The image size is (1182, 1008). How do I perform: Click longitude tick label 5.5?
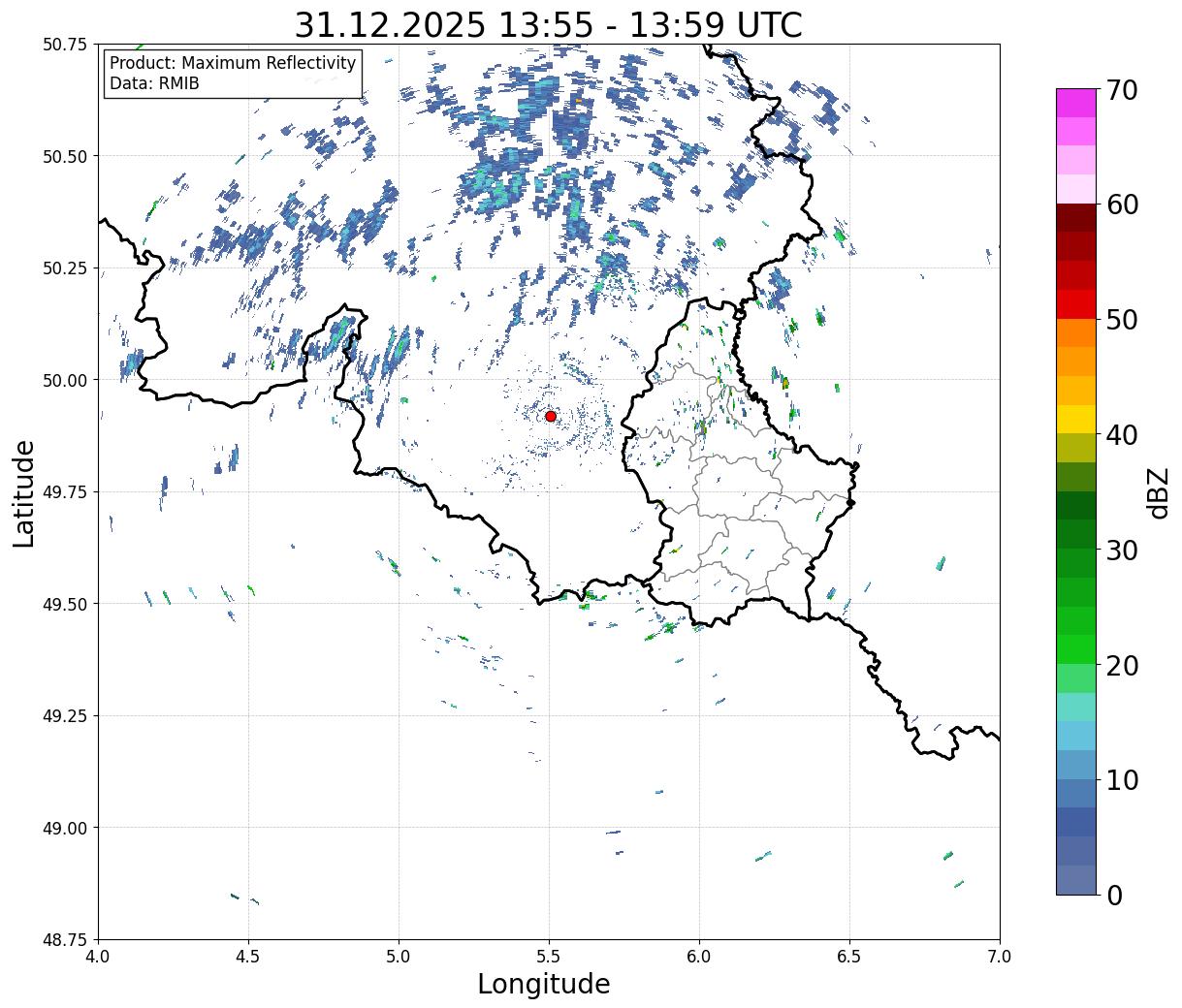coord(549,957)
